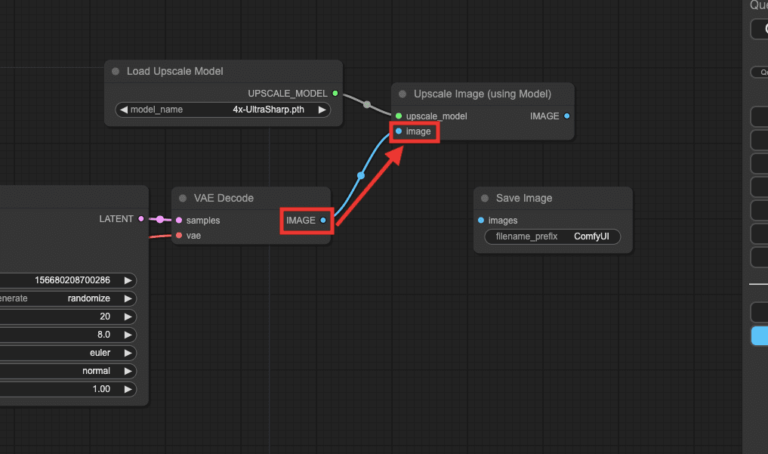Click the LATENT output port
The height and width of the screenshot is (454, 768).
pyautogui.click(x=141, y=218)
